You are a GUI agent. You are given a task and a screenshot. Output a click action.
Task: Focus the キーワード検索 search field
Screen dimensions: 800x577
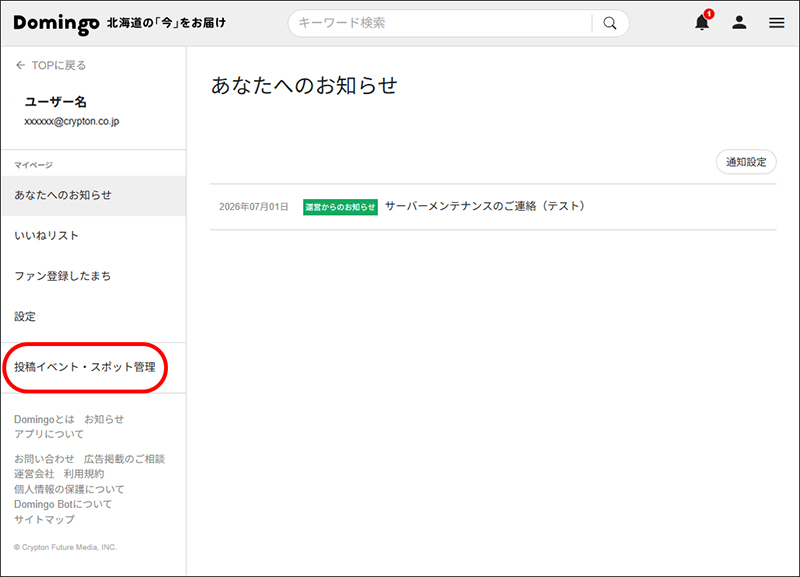(x=440, y=23)
